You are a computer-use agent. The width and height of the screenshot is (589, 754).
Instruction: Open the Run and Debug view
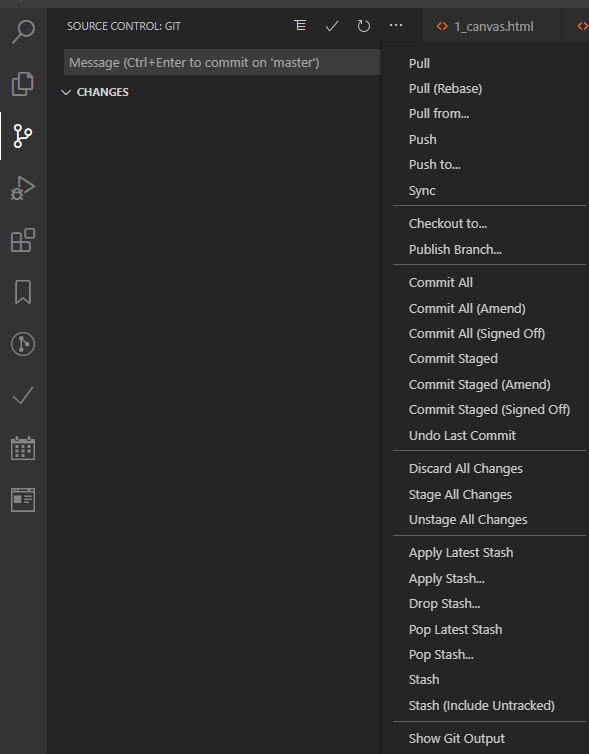[23, 188]
